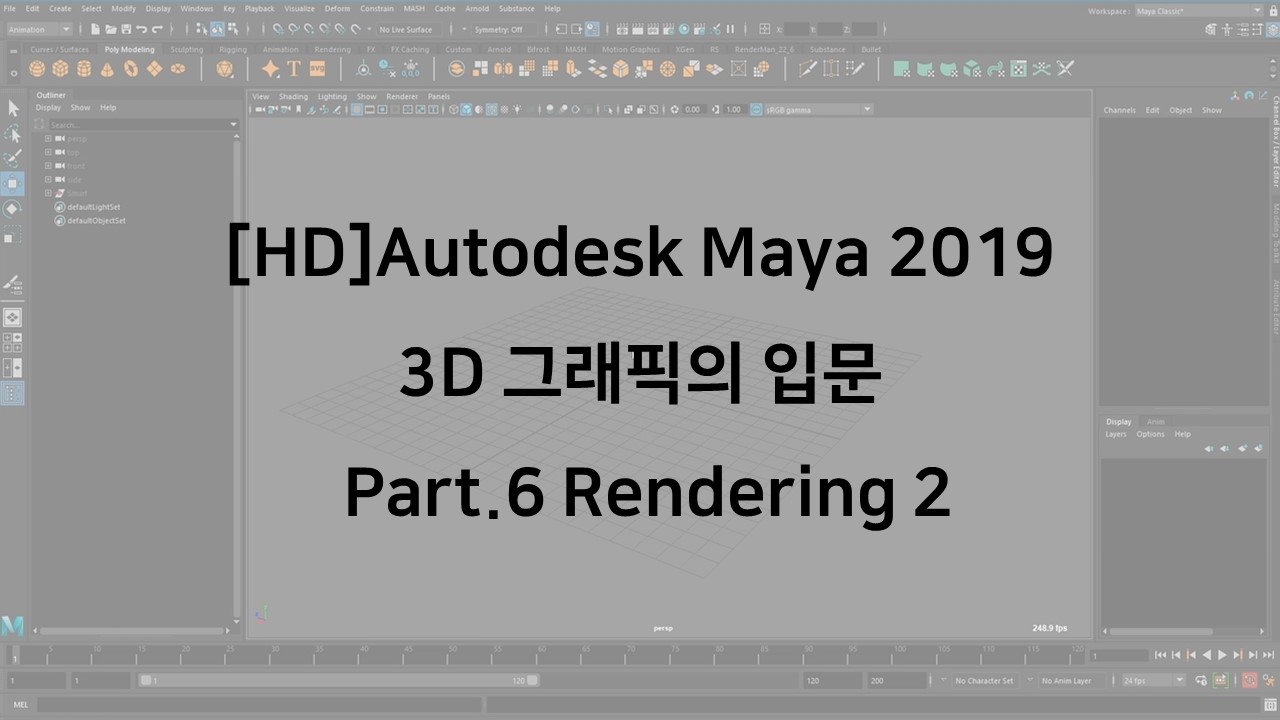Viewport: 1280px width, 720px height.
Task: Select the Select tool in the toolbox
Action: (13, 108)
